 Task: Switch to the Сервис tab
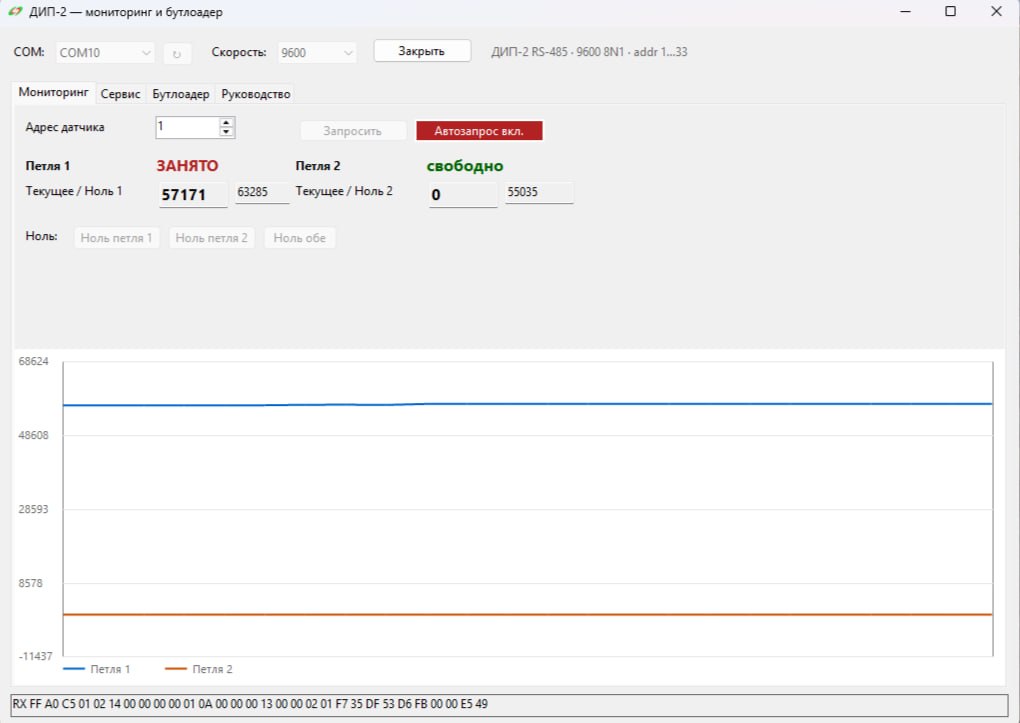tap(120, 94)
